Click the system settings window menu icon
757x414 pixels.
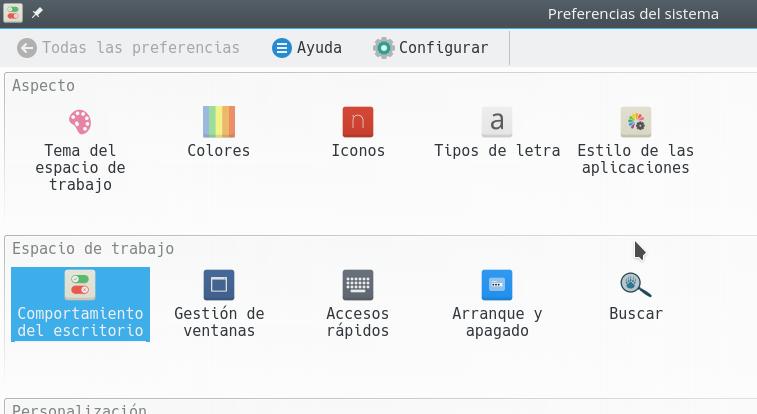tap(13, 13)
